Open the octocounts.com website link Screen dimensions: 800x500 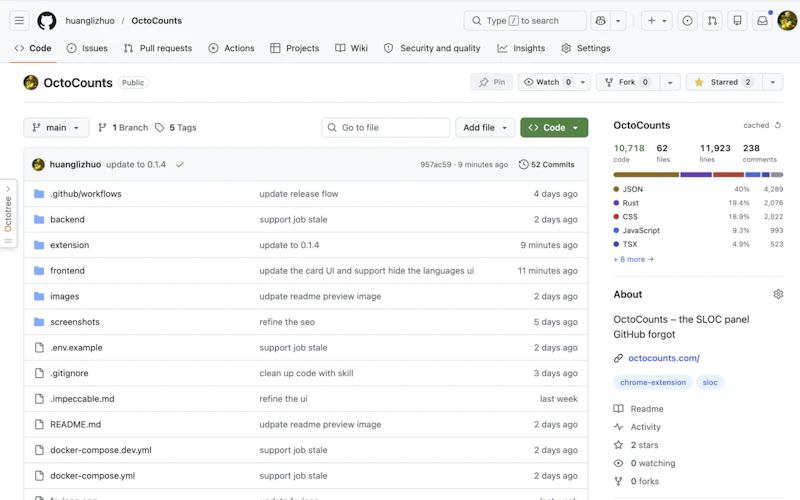664,358
